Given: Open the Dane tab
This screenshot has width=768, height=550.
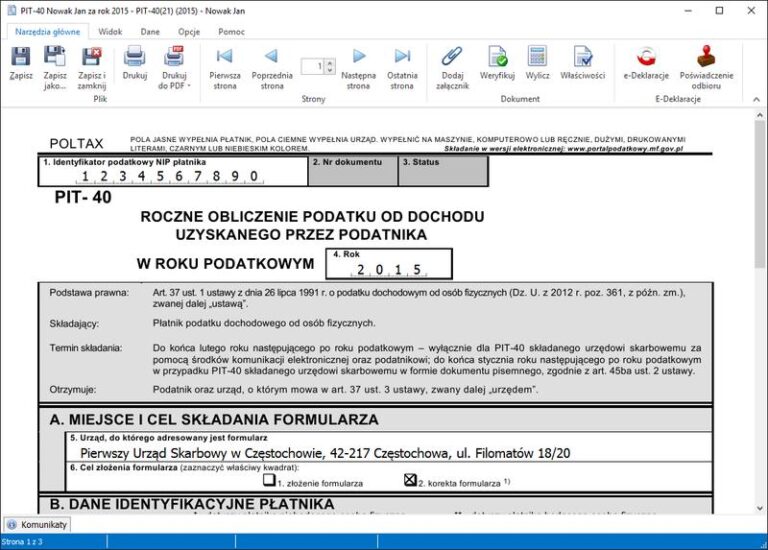Looking at the screenshot, I should tap(150, 31).
